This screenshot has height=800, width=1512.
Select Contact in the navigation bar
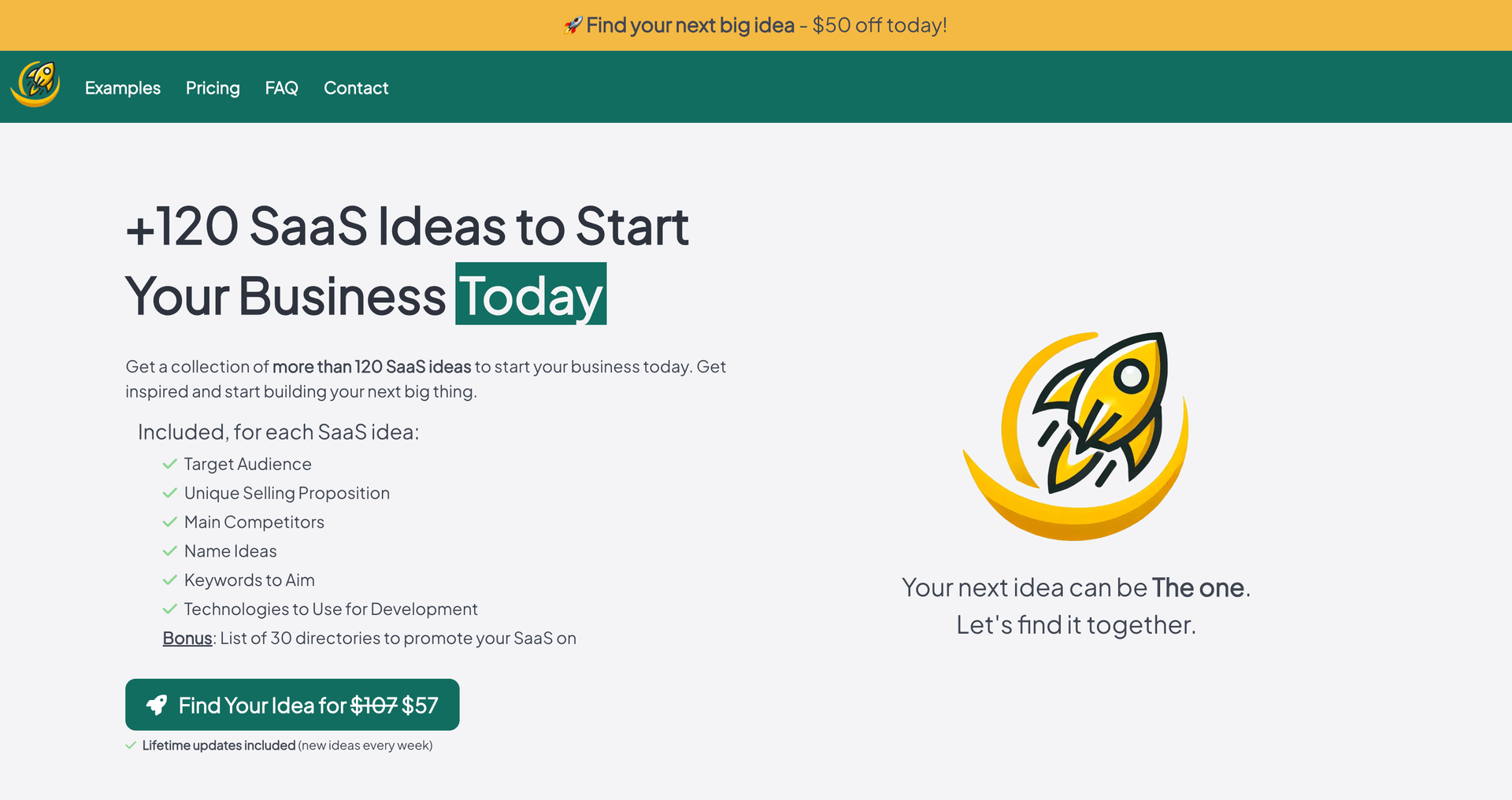(x=356, y=88)
